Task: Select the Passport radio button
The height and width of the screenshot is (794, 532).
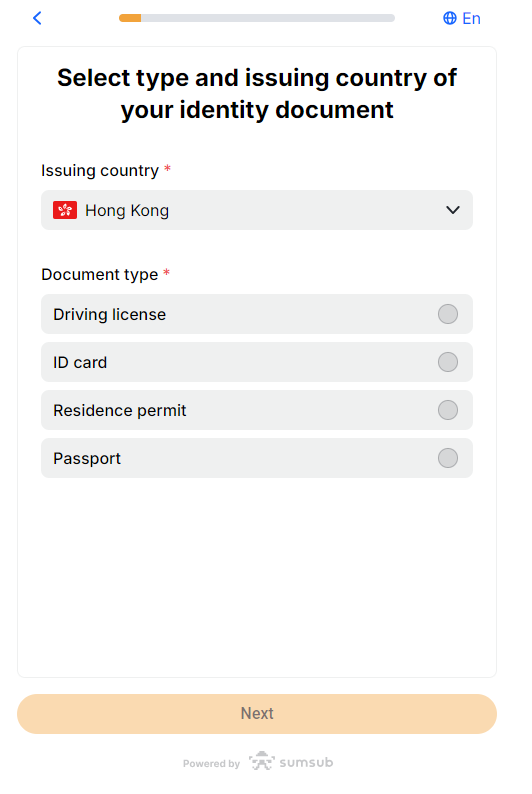Action: (447, 458)
